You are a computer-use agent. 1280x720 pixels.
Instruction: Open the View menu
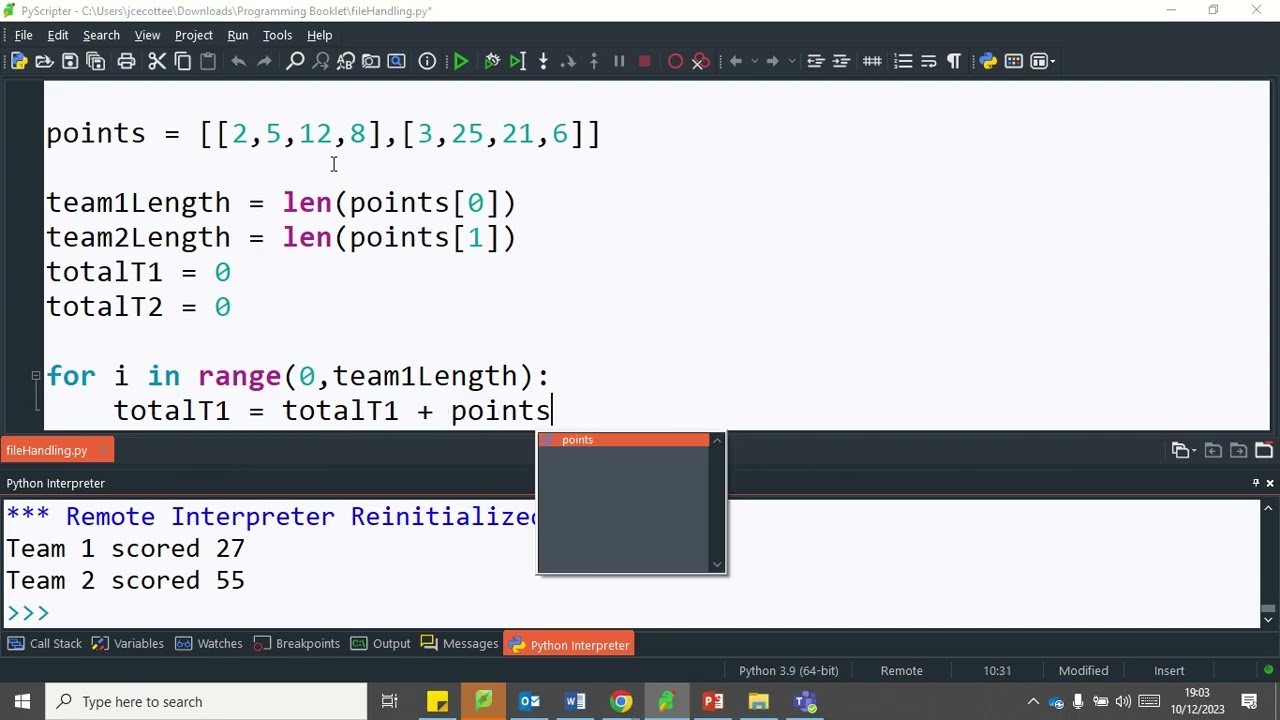[147, 35]
